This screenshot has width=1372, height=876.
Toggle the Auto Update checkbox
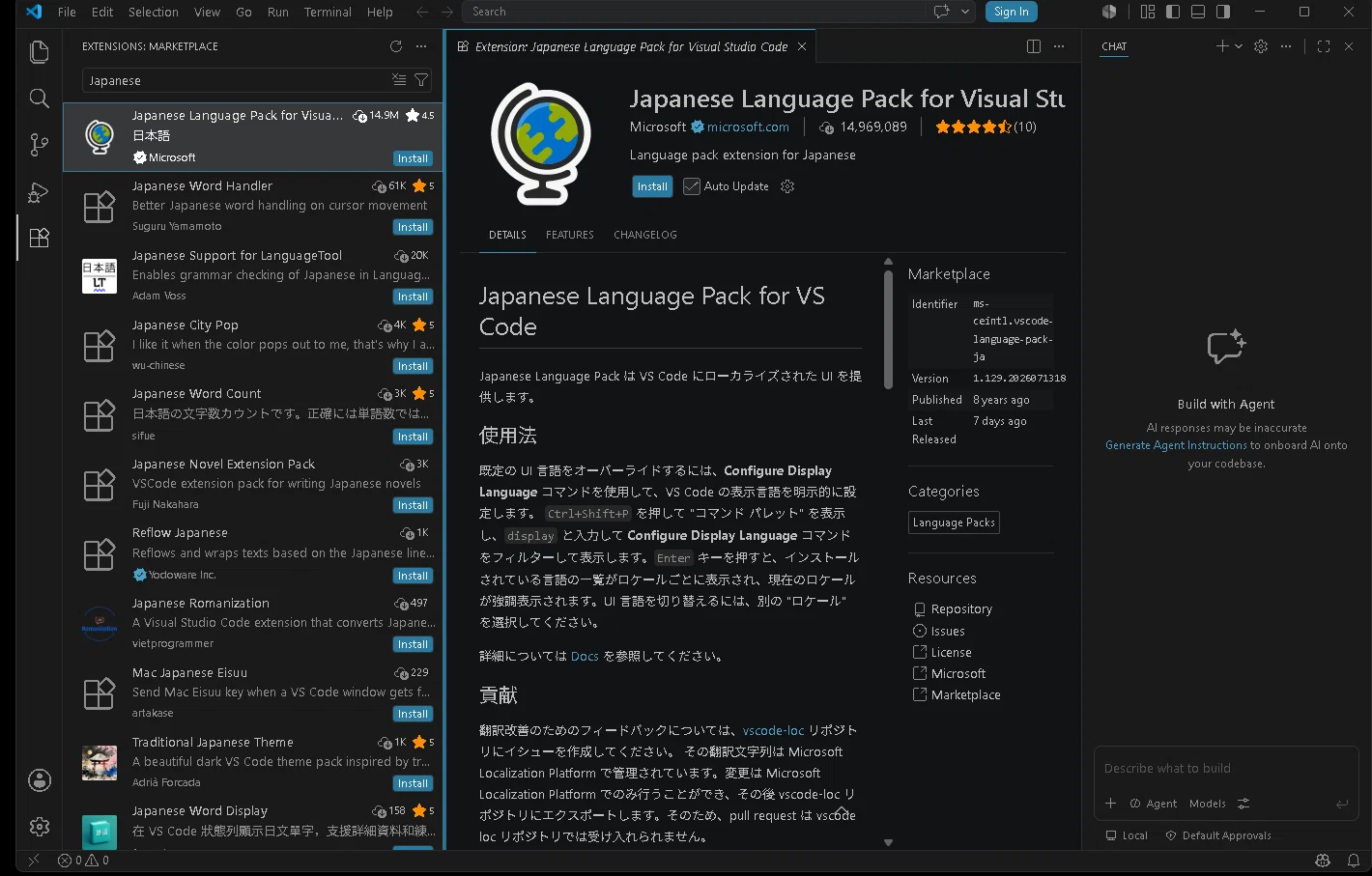point(692,186)
